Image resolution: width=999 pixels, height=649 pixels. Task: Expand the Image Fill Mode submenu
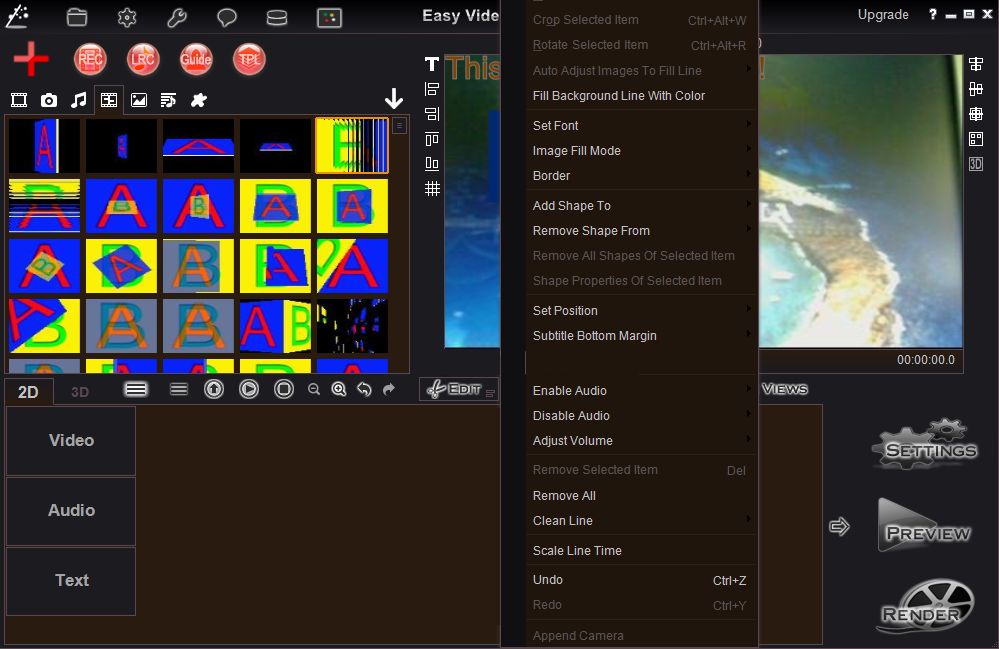(642, 151)
